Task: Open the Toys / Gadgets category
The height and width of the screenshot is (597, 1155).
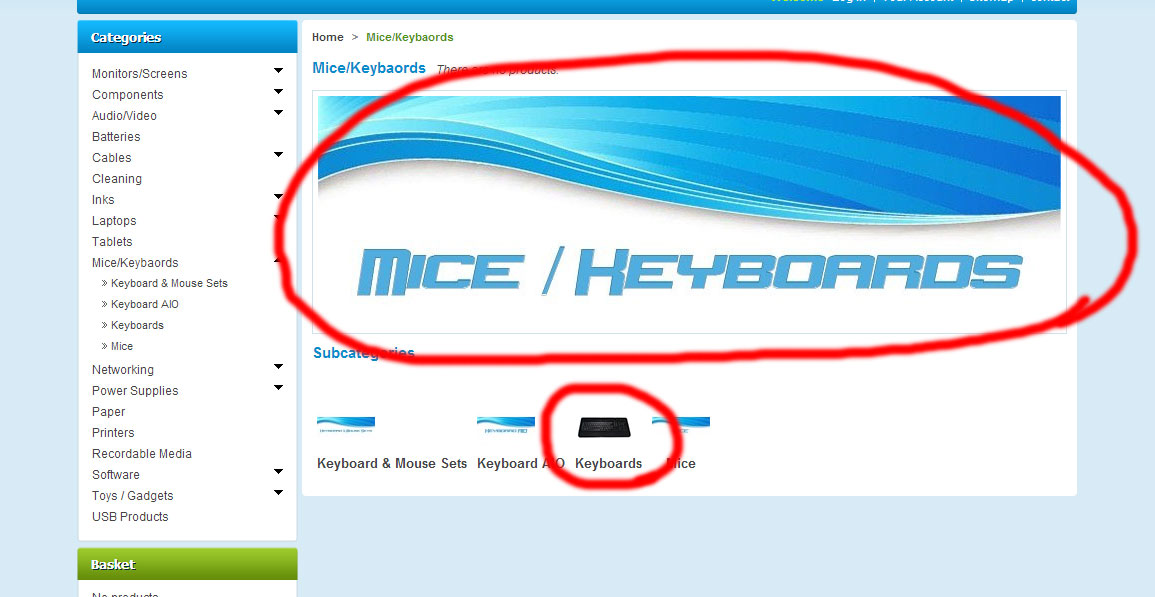Action: (133, 496)
